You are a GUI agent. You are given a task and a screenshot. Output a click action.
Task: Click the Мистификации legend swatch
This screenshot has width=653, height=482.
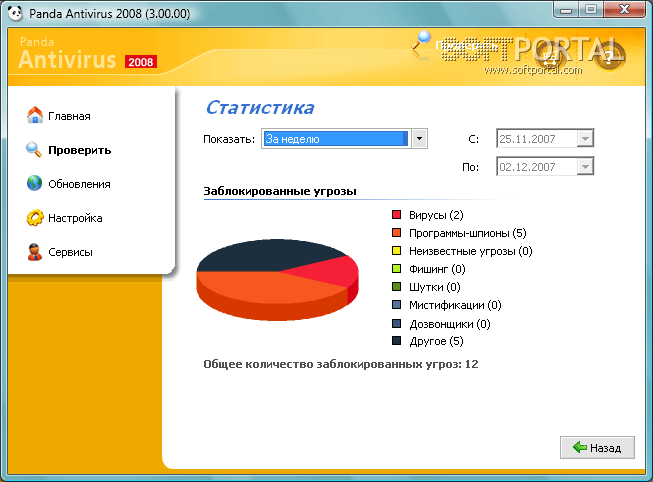396,305
